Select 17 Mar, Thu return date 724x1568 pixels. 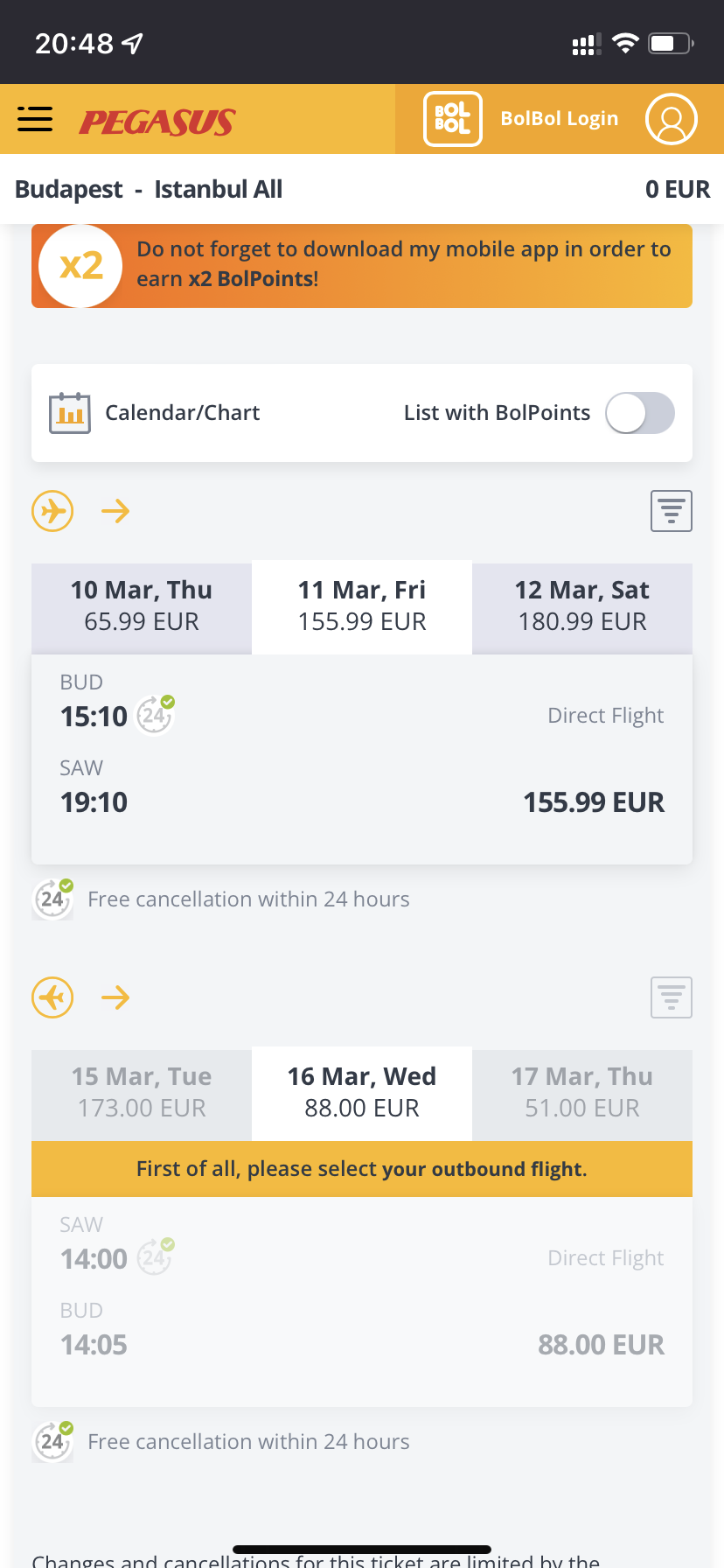pyautogui.click(x=582, y=1092)
